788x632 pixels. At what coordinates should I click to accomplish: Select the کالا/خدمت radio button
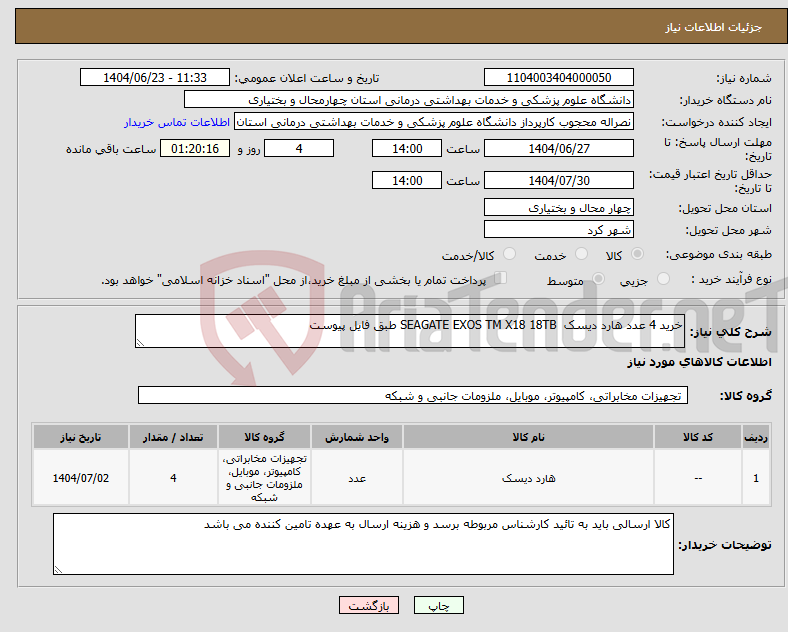click(510, 254)
